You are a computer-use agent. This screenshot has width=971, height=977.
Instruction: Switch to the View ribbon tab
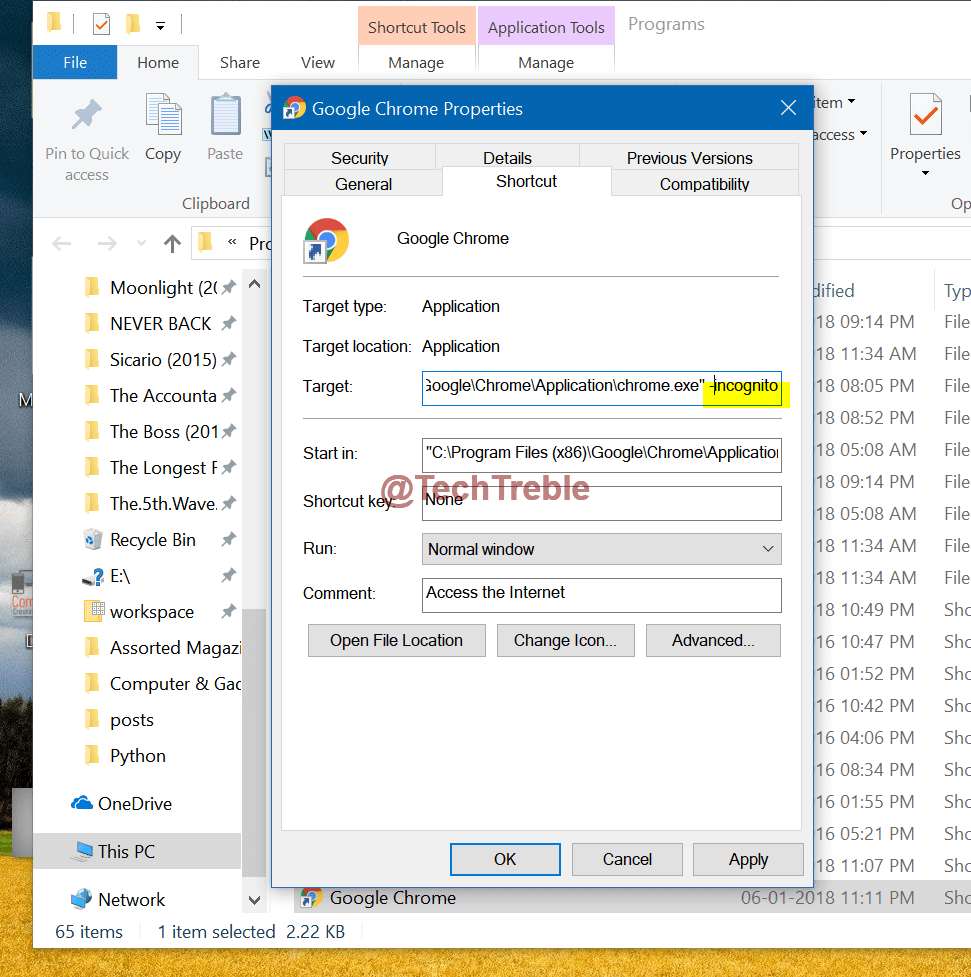coord(317,62)
